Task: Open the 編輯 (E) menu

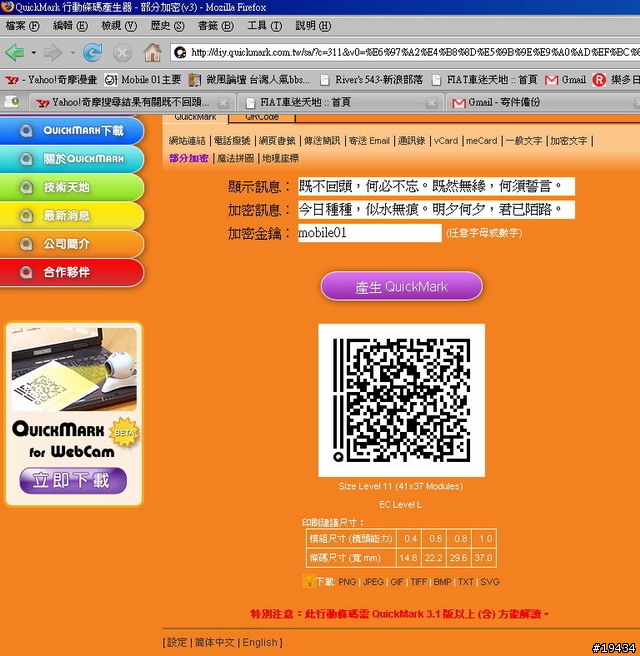Action: point(70,26)
